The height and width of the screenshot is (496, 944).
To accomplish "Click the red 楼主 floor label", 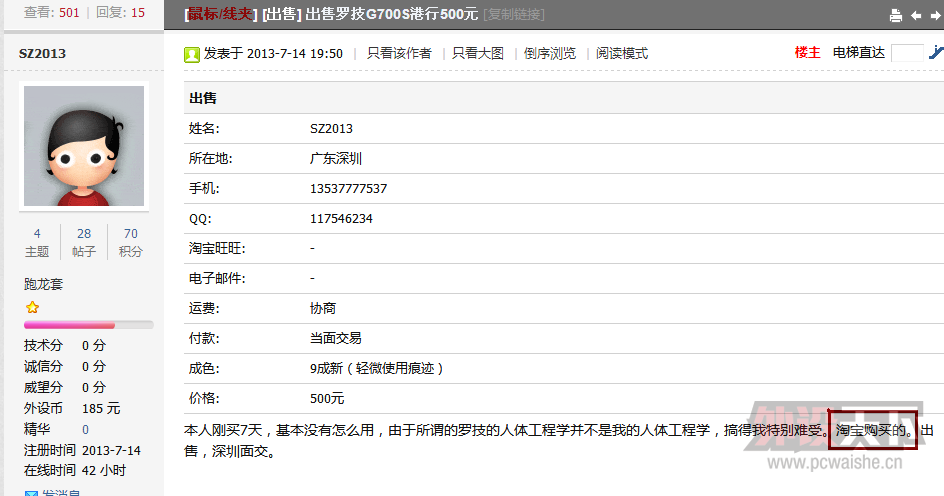I will tap(807, 53).
